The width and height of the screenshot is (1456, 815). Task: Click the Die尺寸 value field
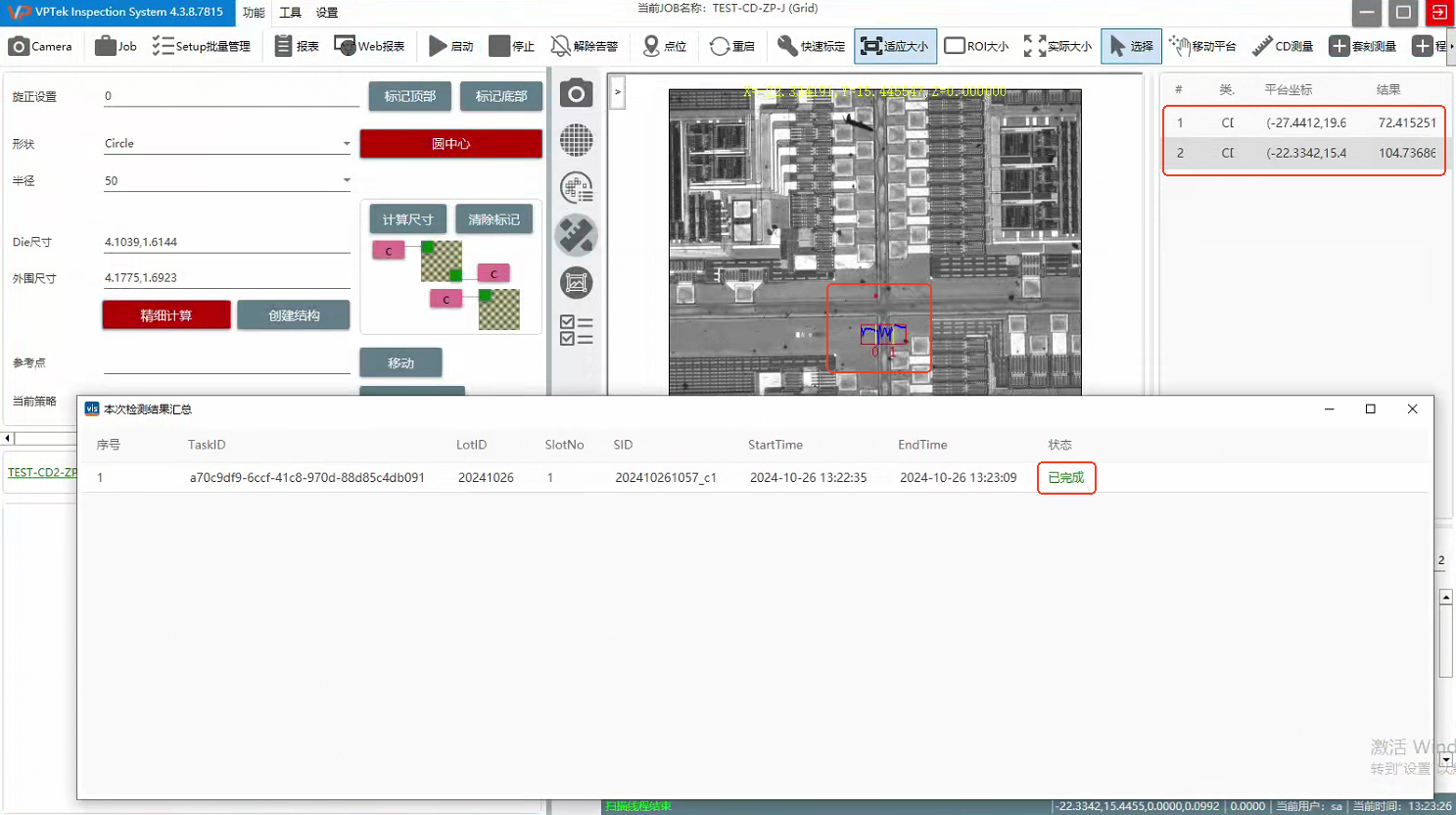(x=226, y=242)
